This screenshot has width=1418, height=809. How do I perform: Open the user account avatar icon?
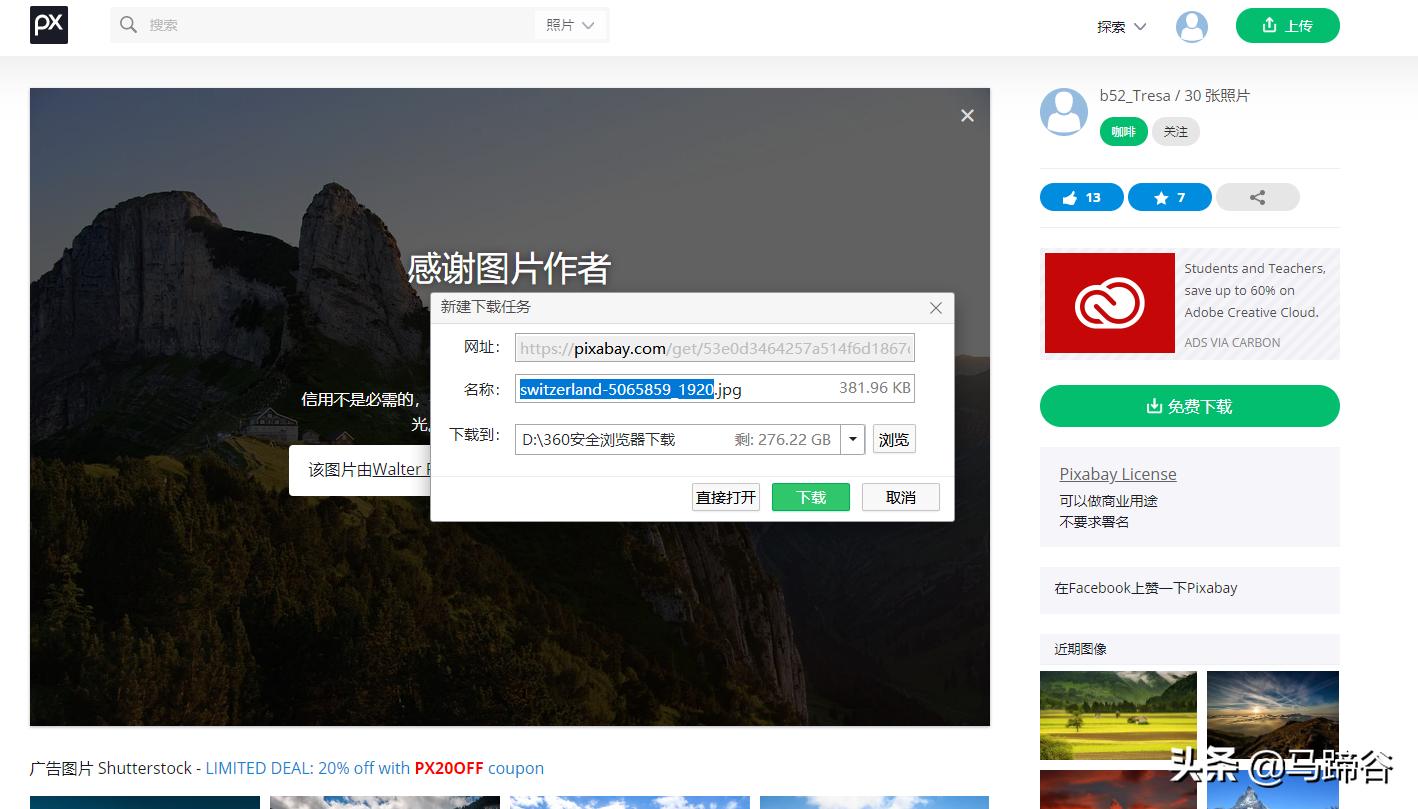click(x=1191, y=27)
